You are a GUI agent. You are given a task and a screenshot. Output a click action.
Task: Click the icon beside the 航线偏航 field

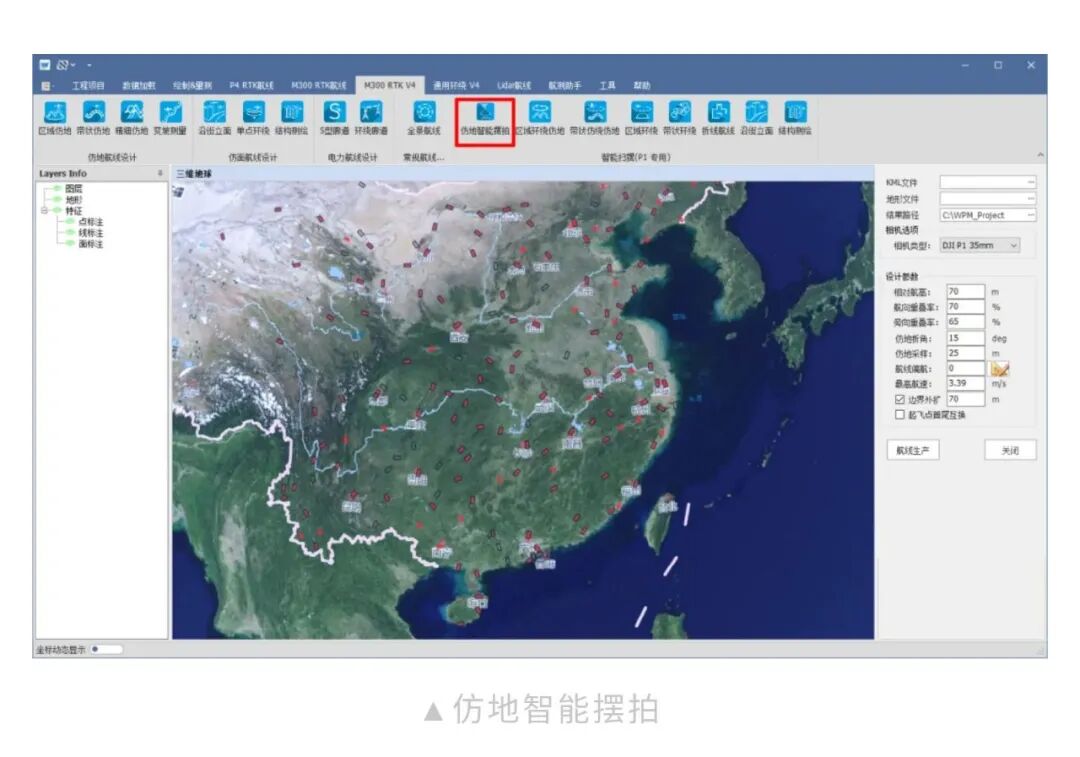[x=999, y=369]
